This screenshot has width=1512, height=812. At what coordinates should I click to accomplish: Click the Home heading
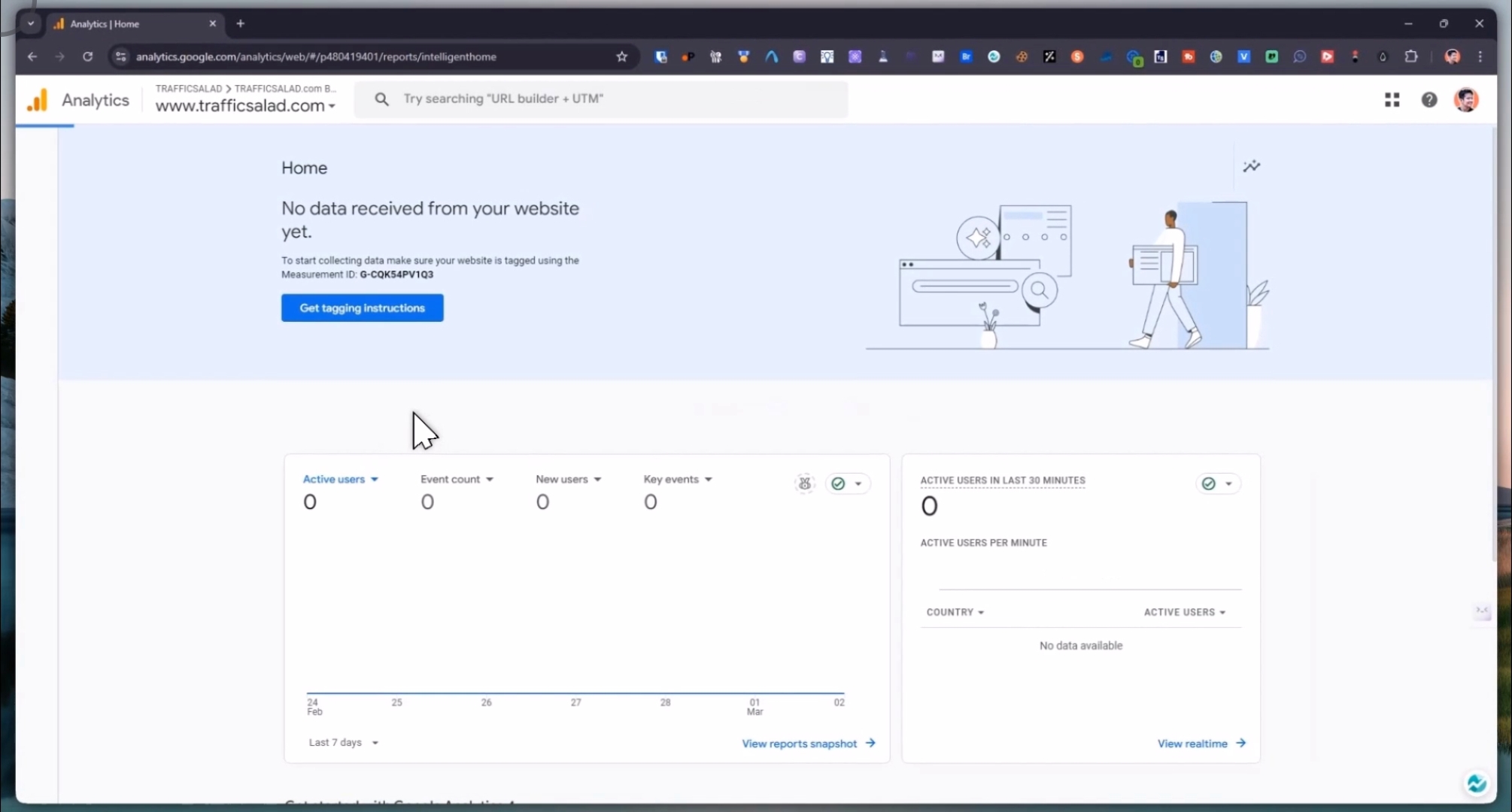point(304,168)
